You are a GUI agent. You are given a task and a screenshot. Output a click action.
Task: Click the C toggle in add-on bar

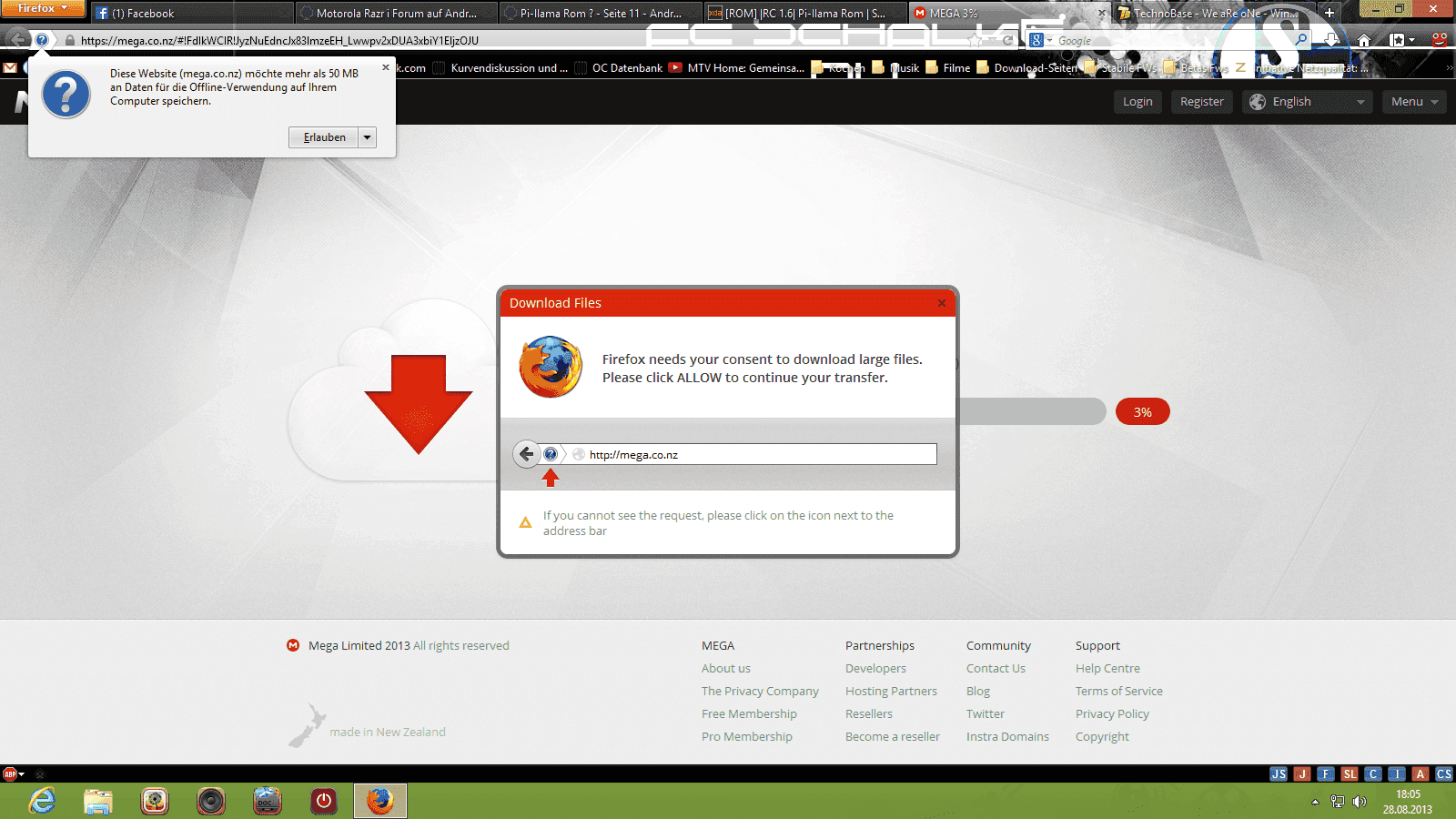(1373, 774)
